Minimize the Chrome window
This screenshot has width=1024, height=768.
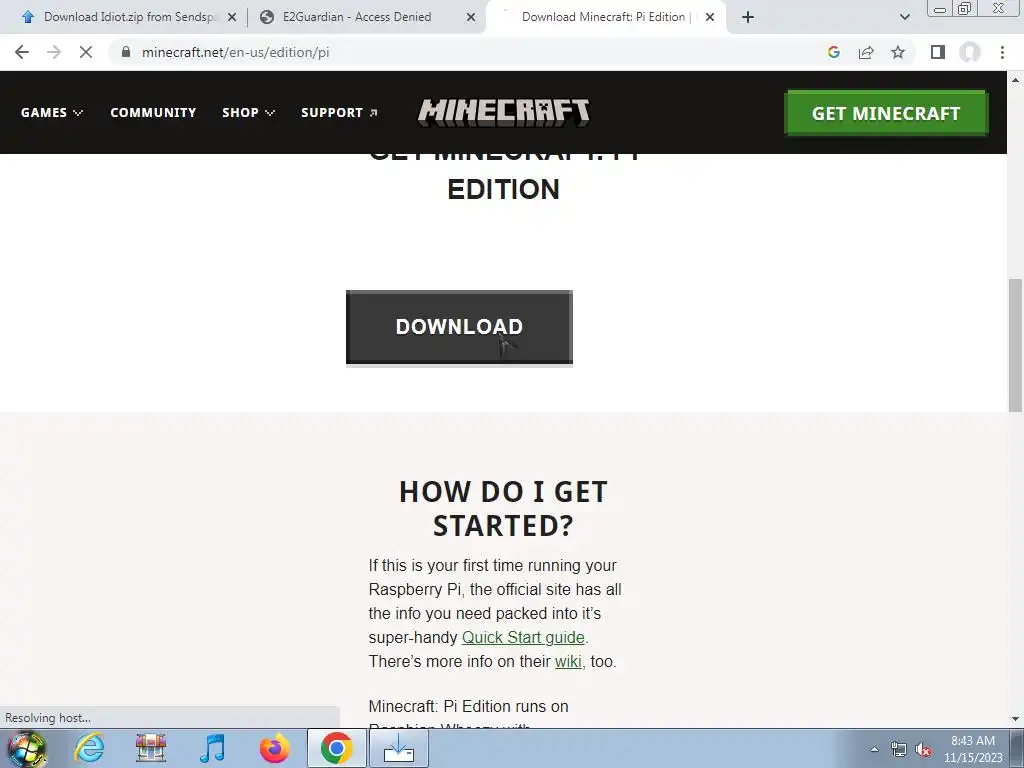click(x=940, y=8)
